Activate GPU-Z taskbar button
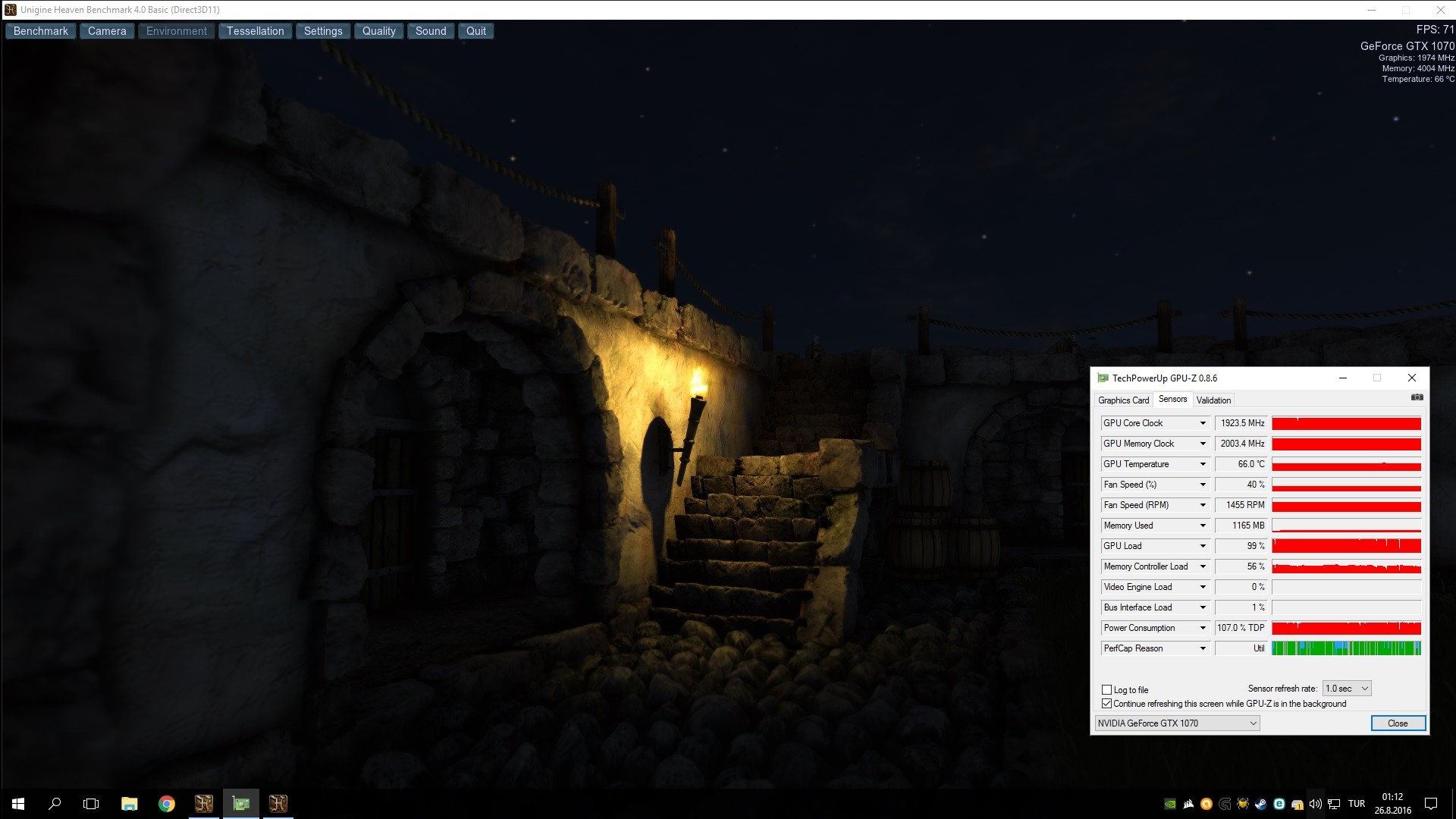Screen dimensions: 1456x819 click(241, 804)
